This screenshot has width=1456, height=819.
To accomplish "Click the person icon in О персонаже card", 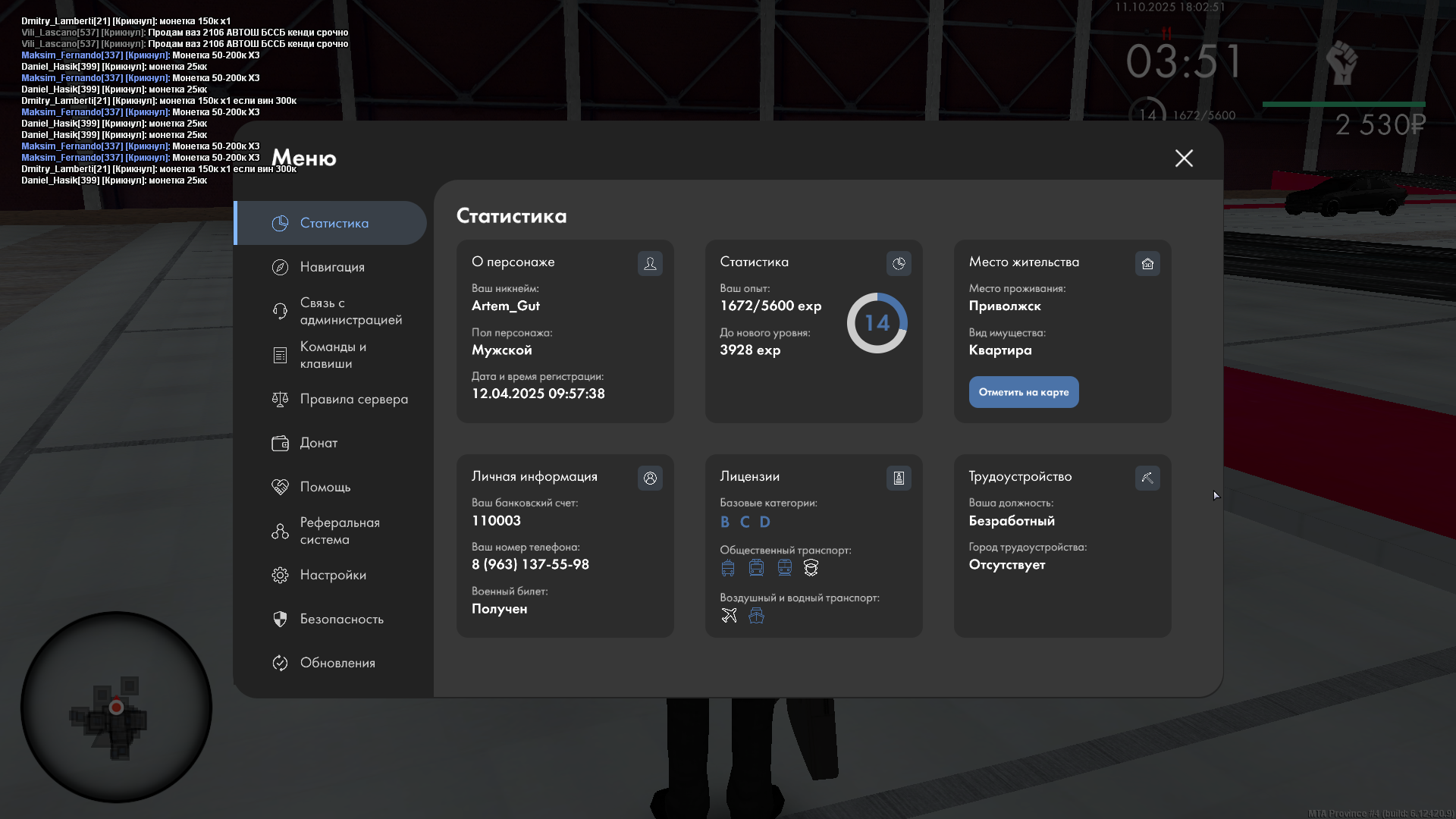I will click(650, 263).
